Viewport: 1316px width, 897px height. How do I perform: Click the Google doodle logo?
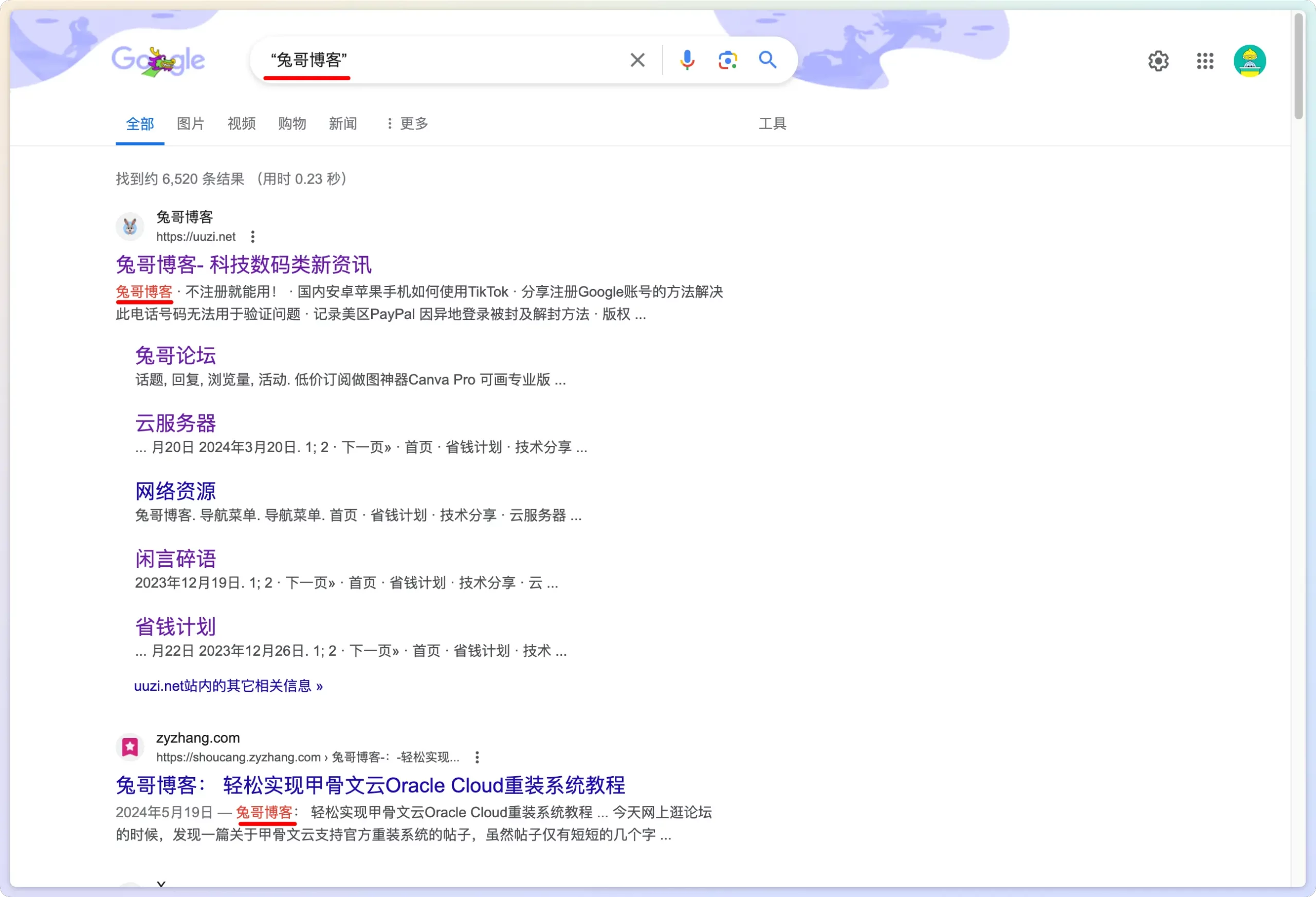[158, 60]
